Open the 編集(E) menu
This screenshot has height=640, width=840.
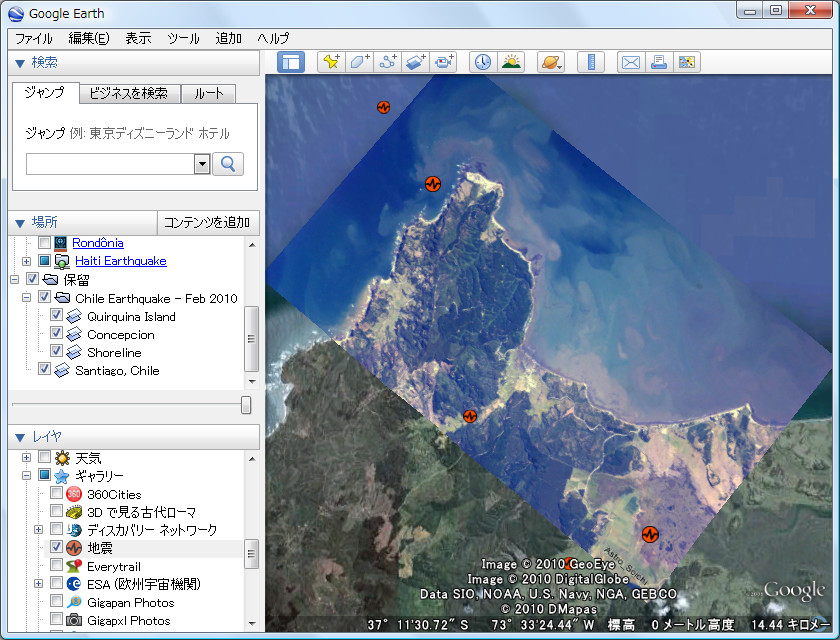pos(89,39)
